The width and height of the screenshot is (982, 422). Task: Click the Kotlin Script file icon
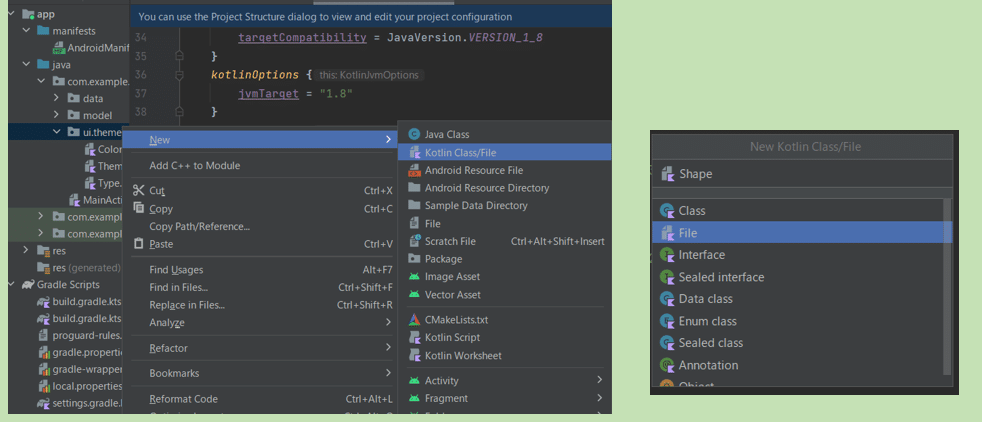click(415, 338)
